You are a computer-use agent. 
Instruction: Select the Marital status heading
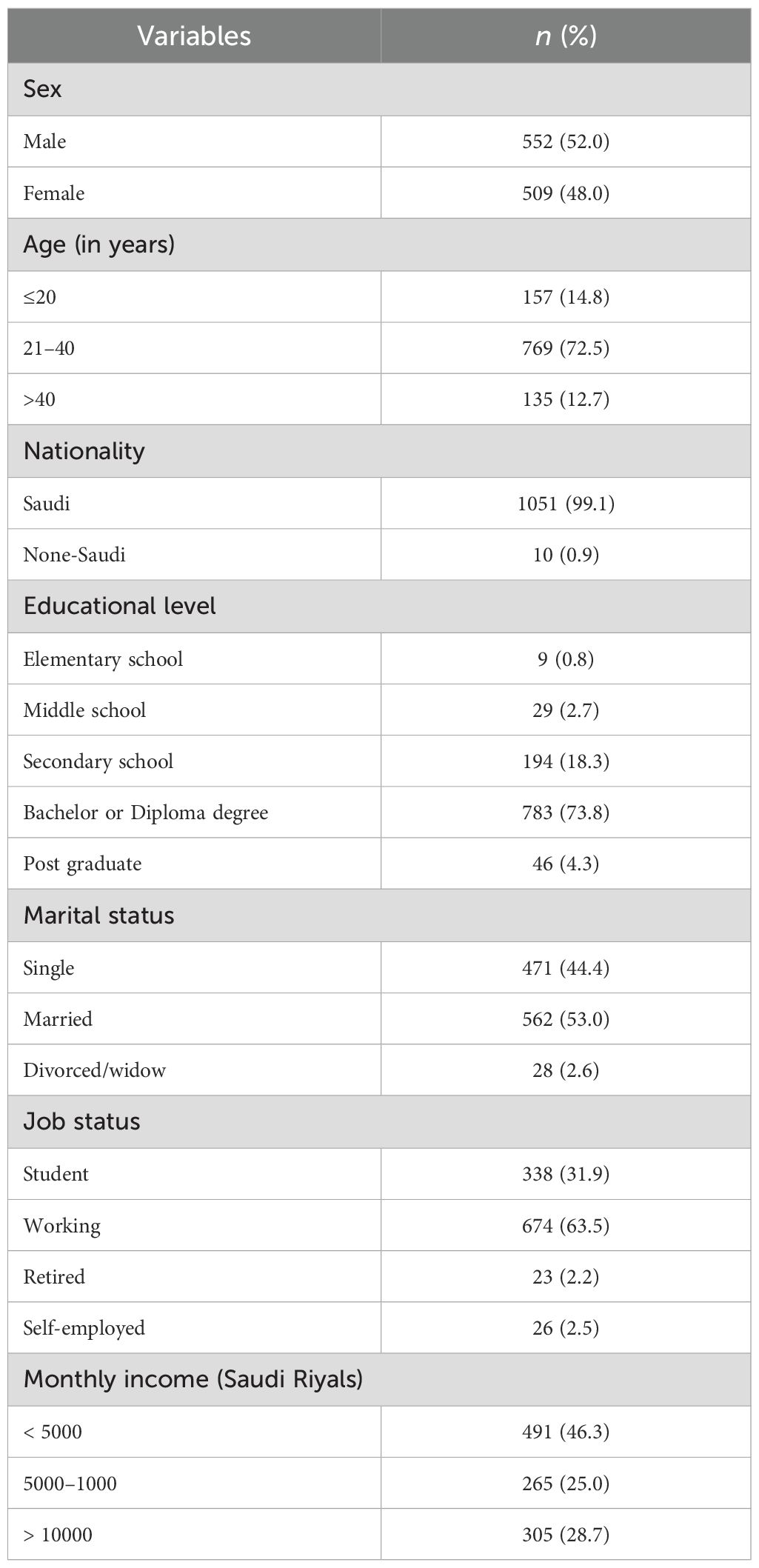pos(99,915)
